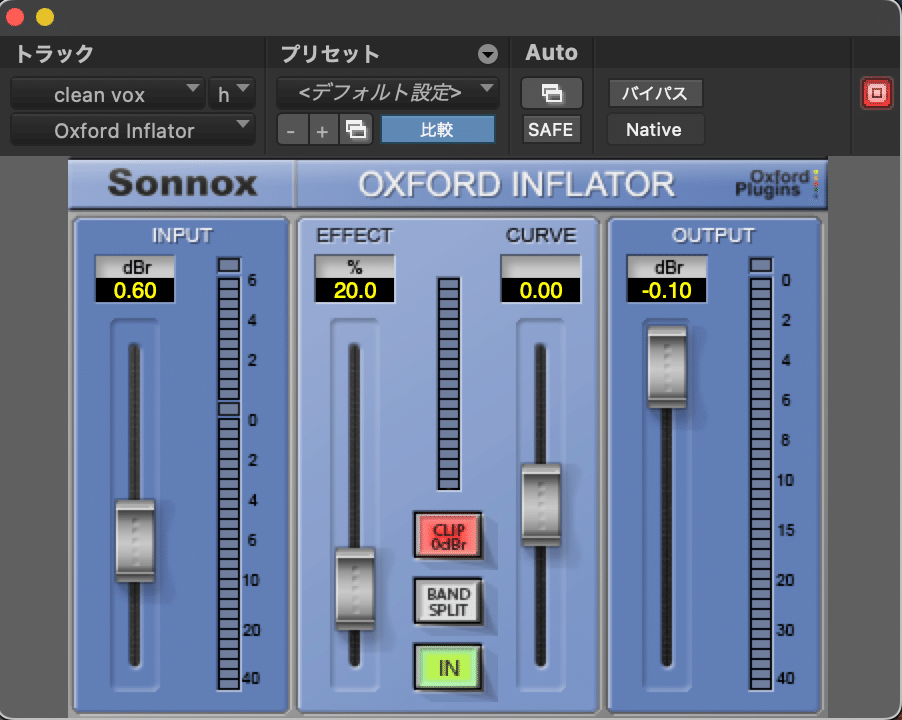Open the デフォルト設定 preset dropdown
Viewport: 902px width, 720px height.
click(387, 90)
